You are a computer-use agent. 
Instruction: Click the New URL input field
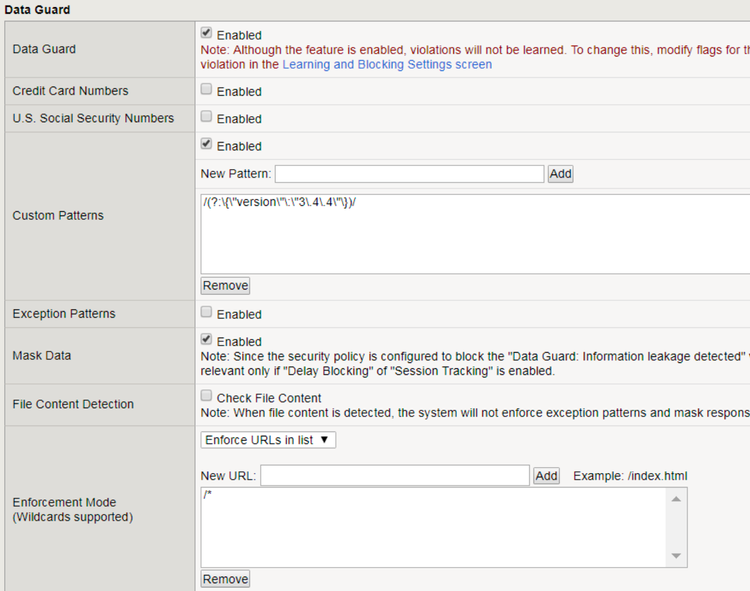point(394,476)
